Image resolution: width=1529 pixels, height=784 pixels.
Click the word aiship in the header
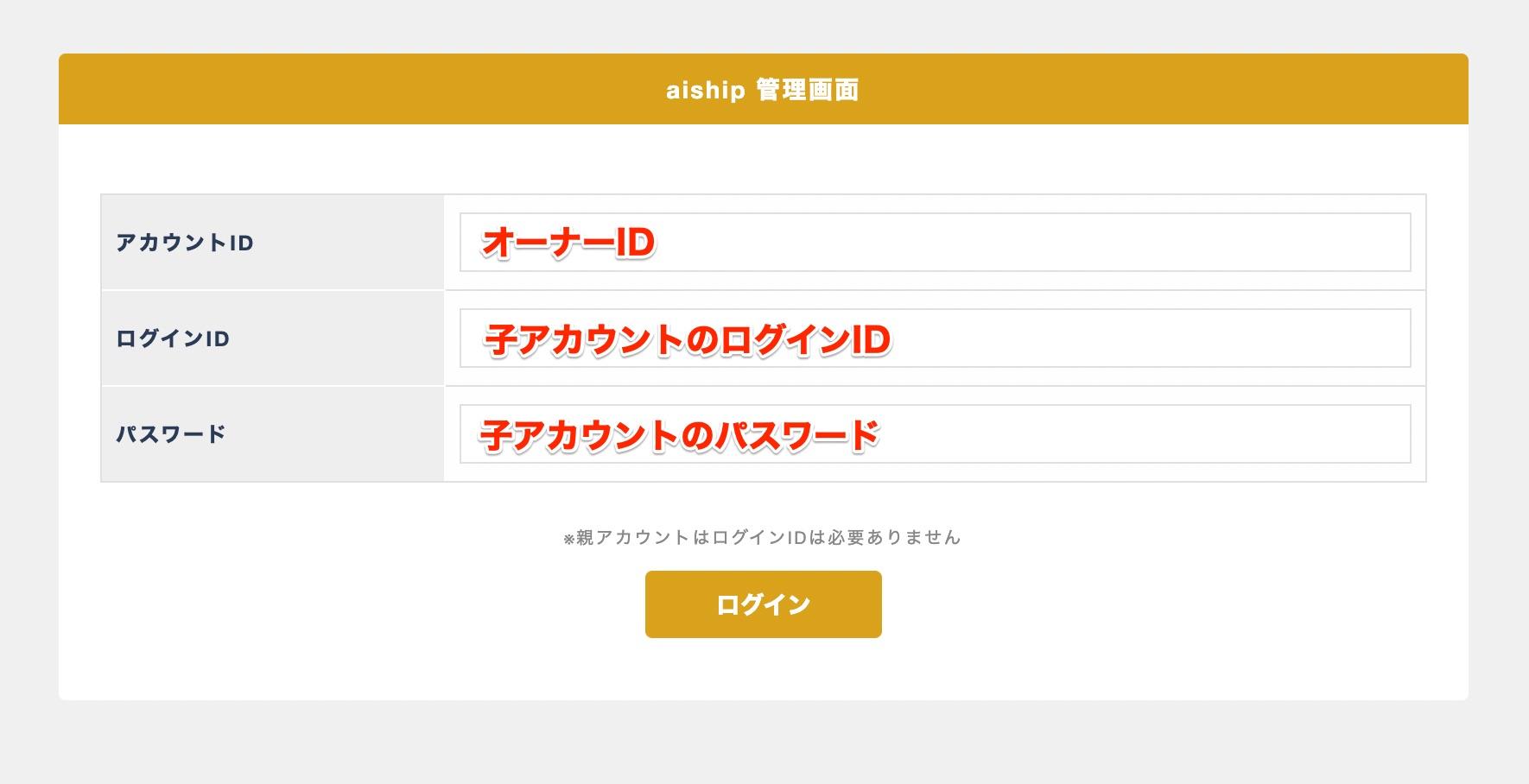click(705, 90)
